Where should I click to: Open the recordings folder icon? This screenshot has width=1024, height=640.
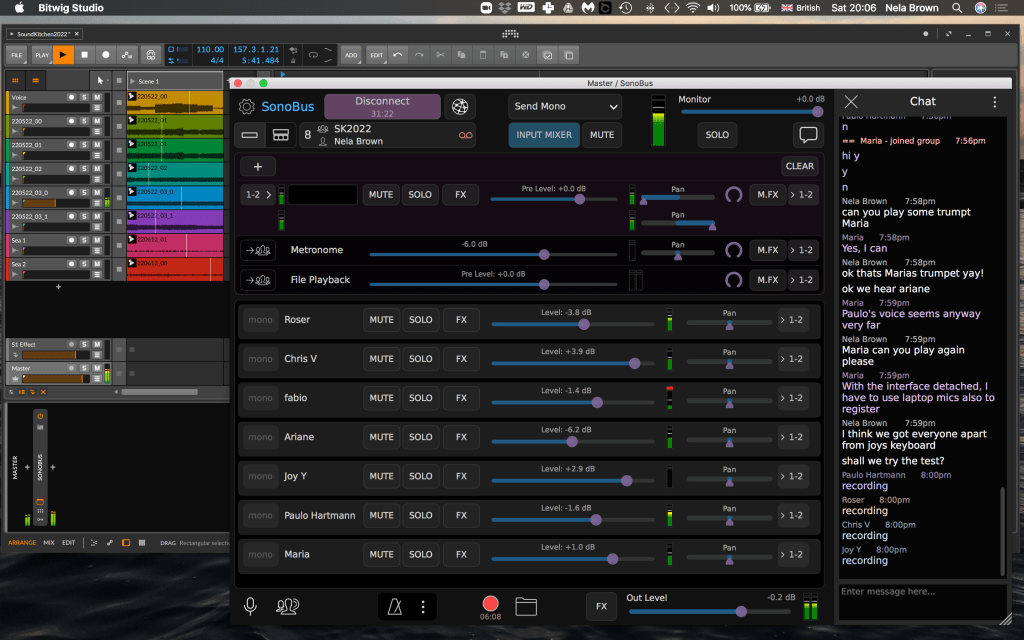pyautogui.click(x=527, y=606)
